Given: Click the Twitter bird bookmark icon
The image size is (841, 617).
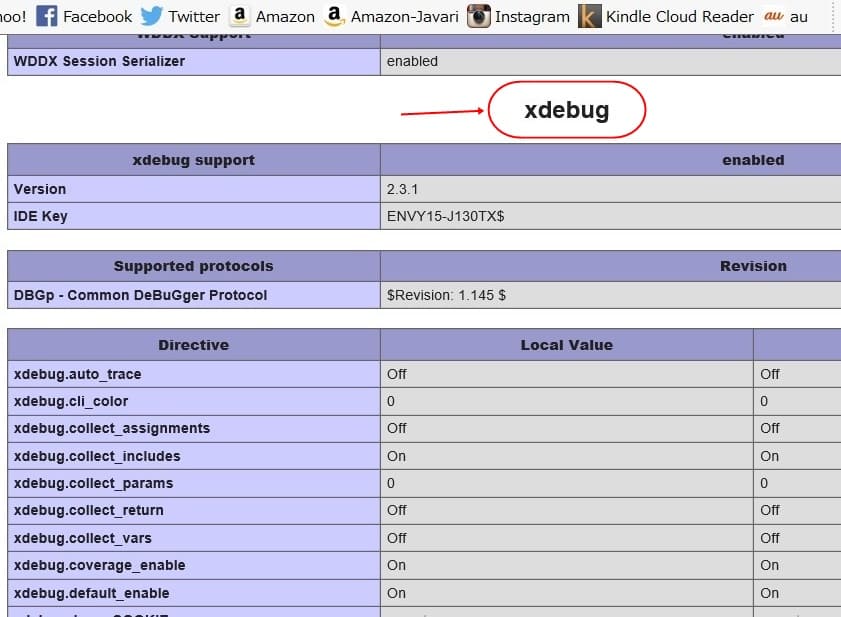Looking at the screenshot, I should 152,16.
